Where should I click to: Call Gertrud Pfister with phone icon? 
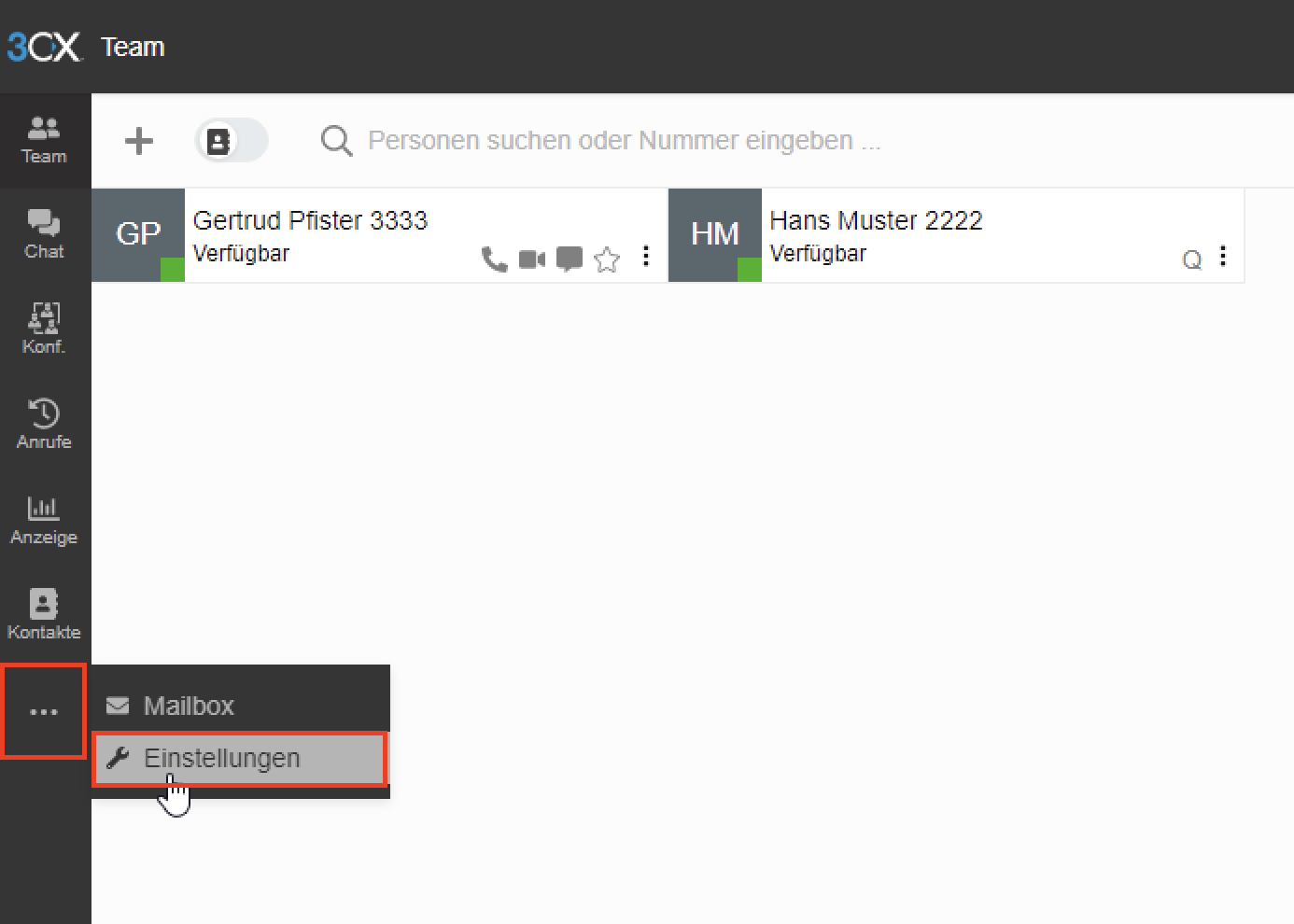494,259
